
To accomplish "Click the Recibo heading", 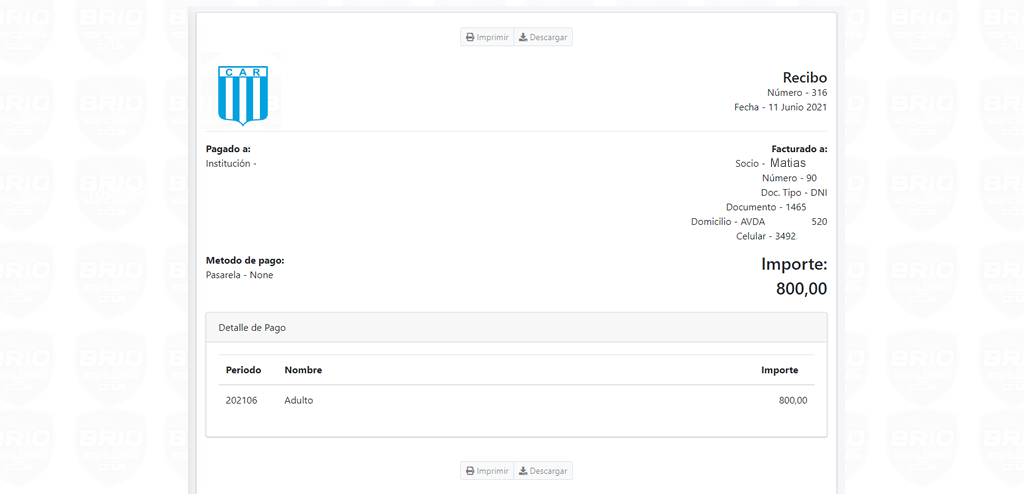I will click(805, 78).
